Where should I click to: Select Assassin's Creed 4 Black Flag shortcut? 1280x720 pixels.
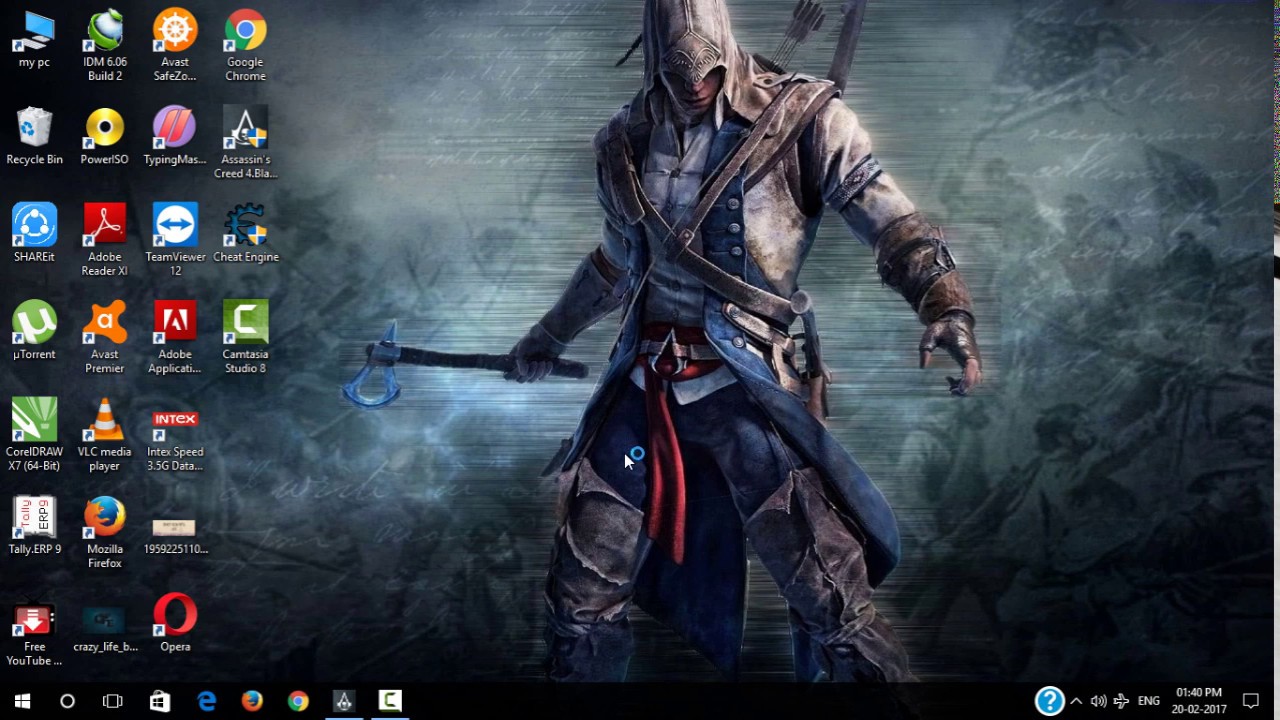[245, 144]
